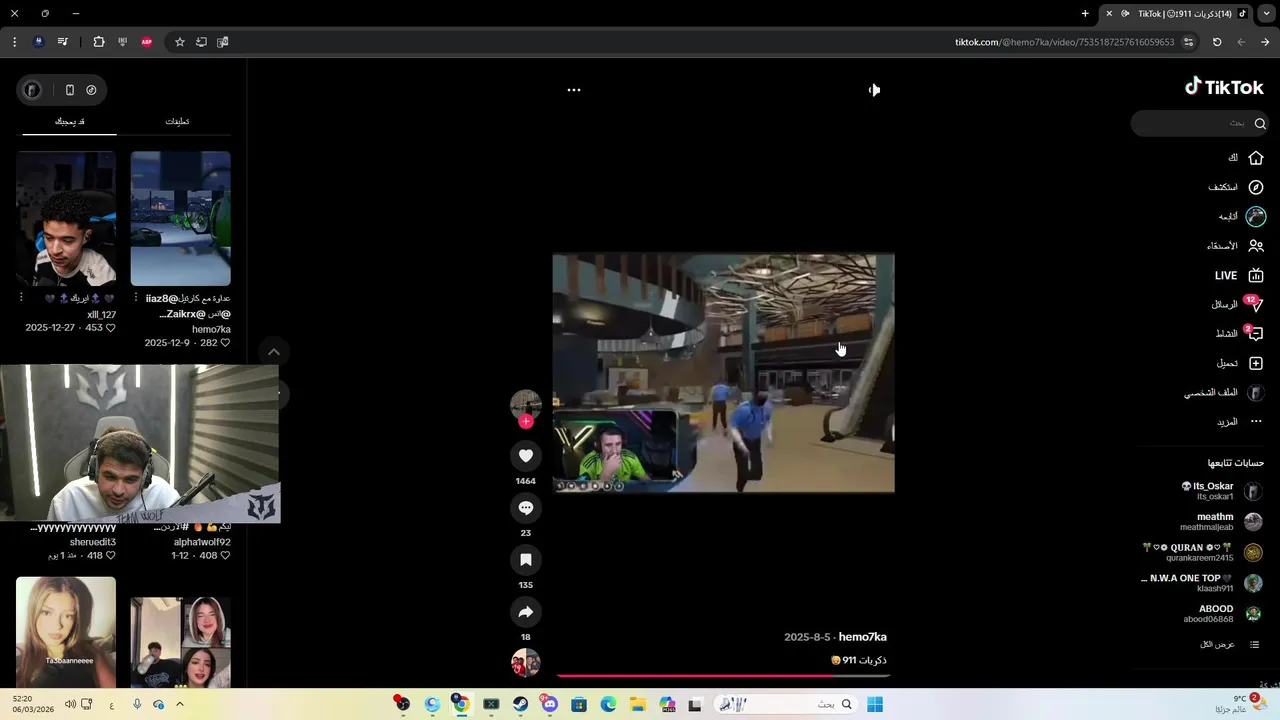Open the site settings icon in address bar

(x=1188, y=42)
